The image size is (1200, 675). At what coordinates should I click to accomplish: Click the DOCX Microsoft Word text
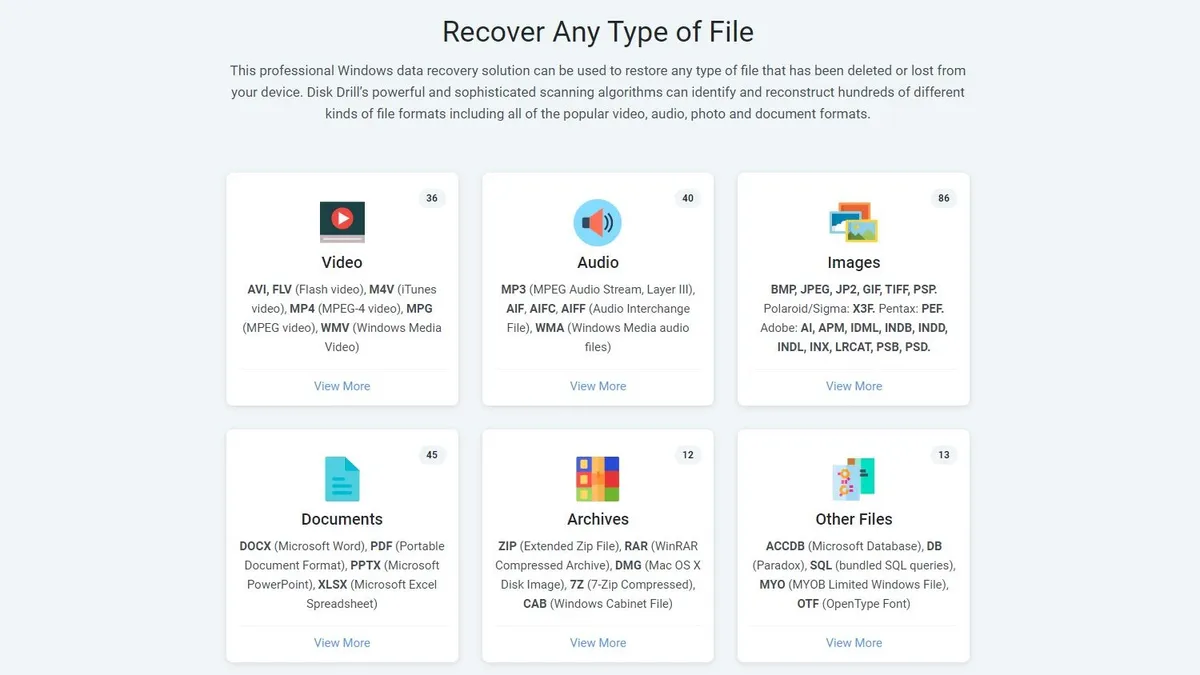coord(302,546)
